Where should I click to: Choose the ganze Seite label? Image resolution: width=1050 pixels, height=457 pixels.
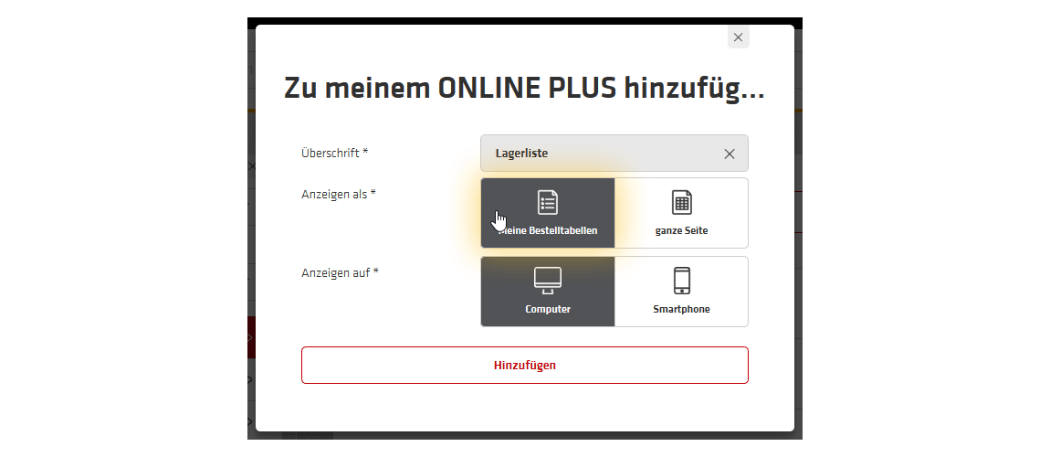click(682, 231)
